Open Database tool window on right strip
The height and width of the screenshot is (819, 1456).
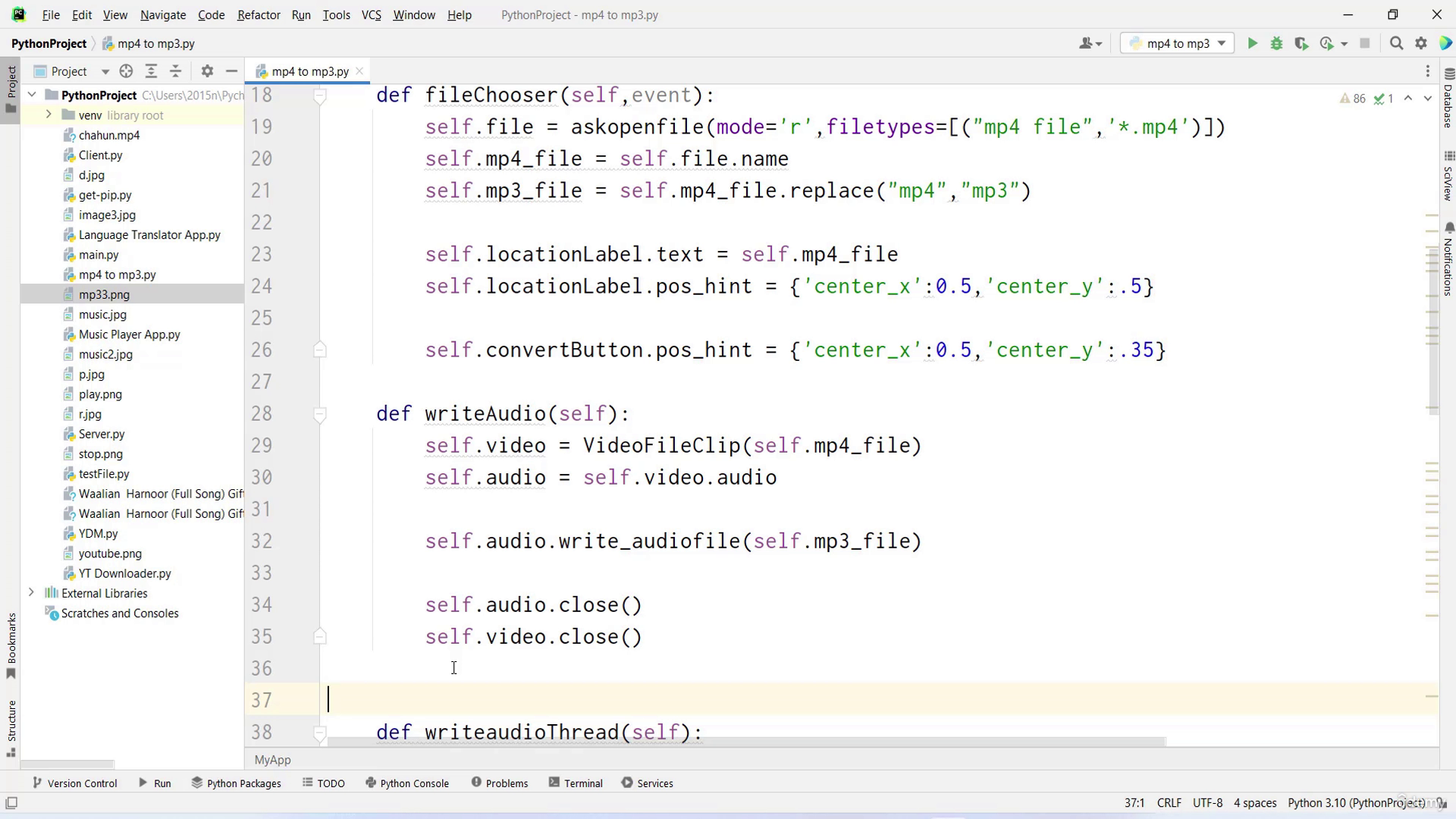coord(1448,97)
